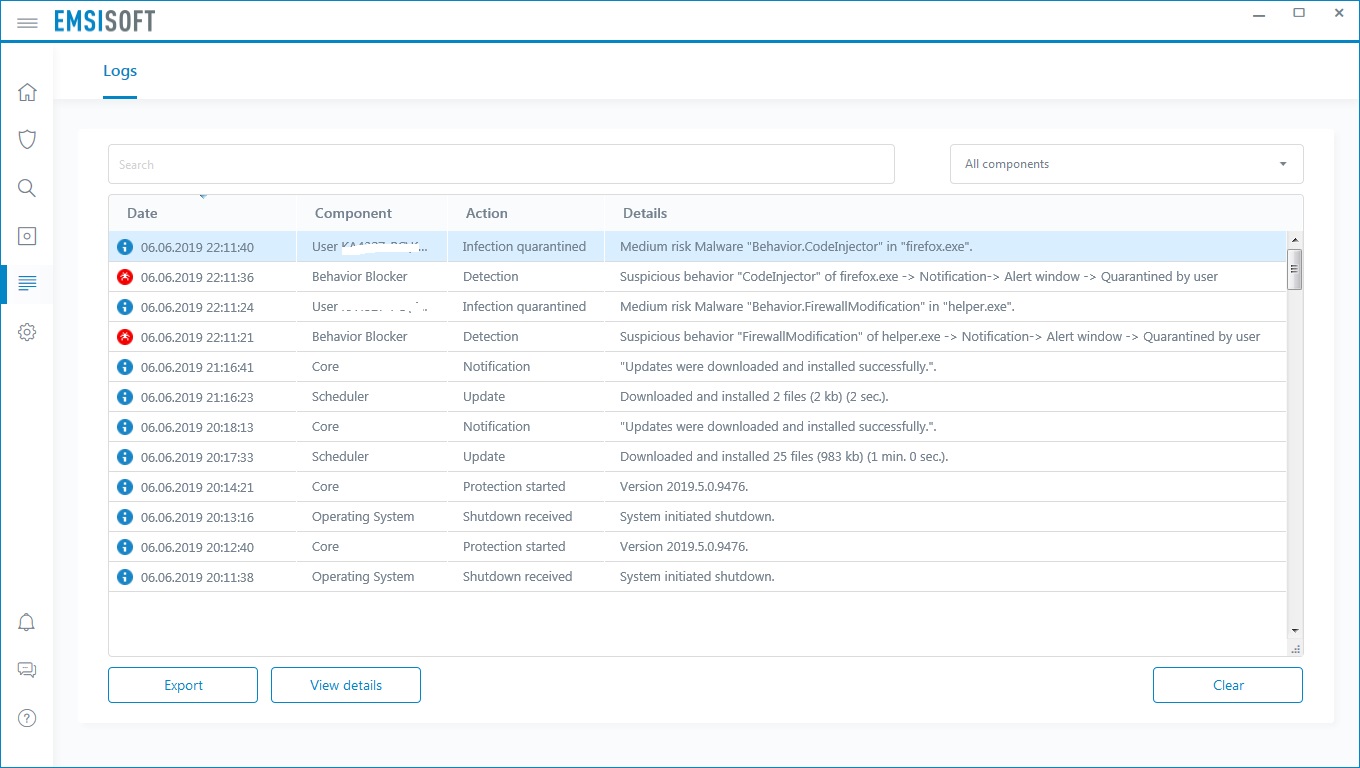Open the Notifications bell icon

27,622
